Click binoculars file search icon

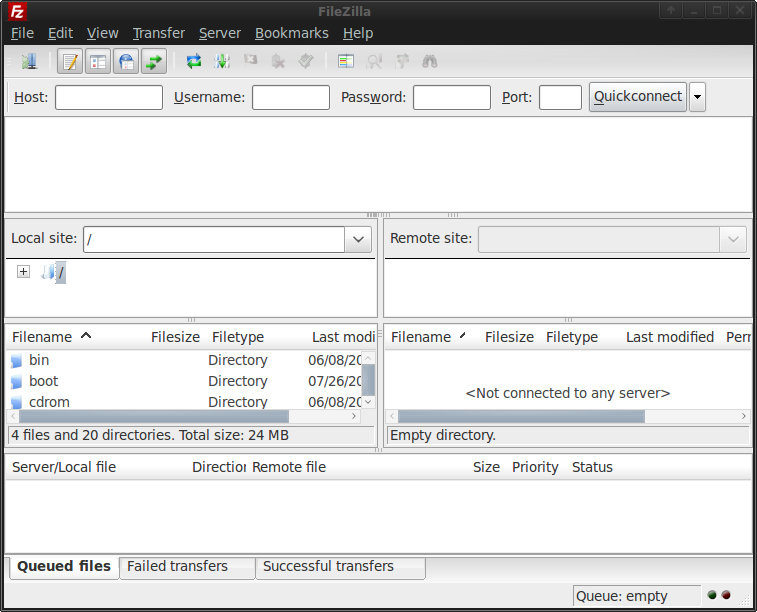coord(430,61)
